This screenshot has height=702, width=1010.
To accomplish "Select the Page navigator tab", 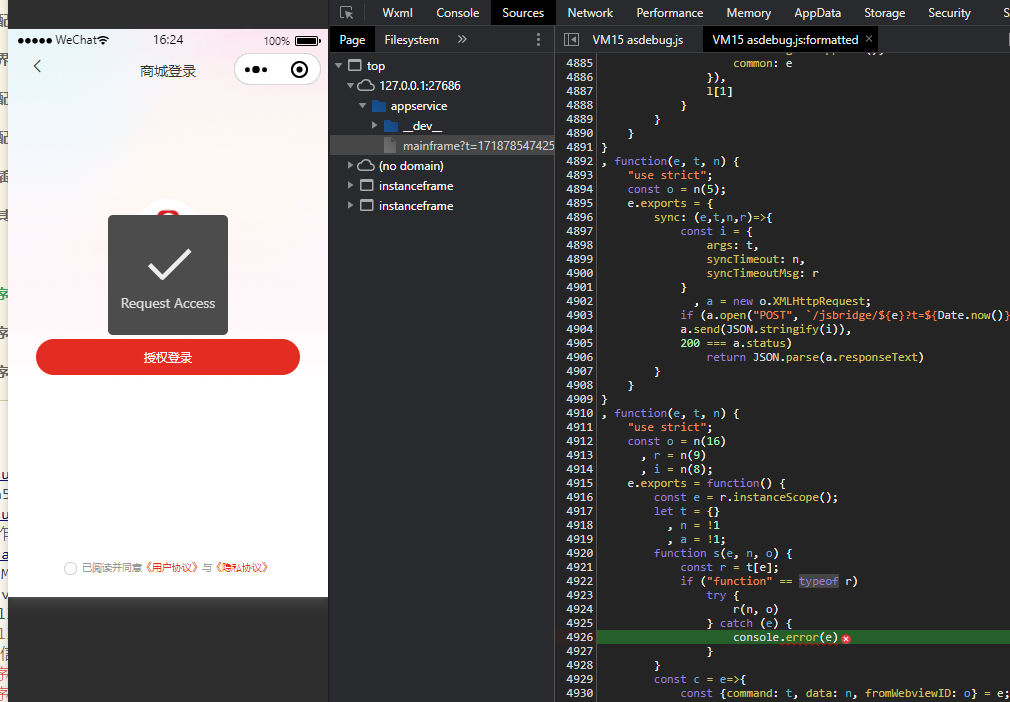I will 352,40.
